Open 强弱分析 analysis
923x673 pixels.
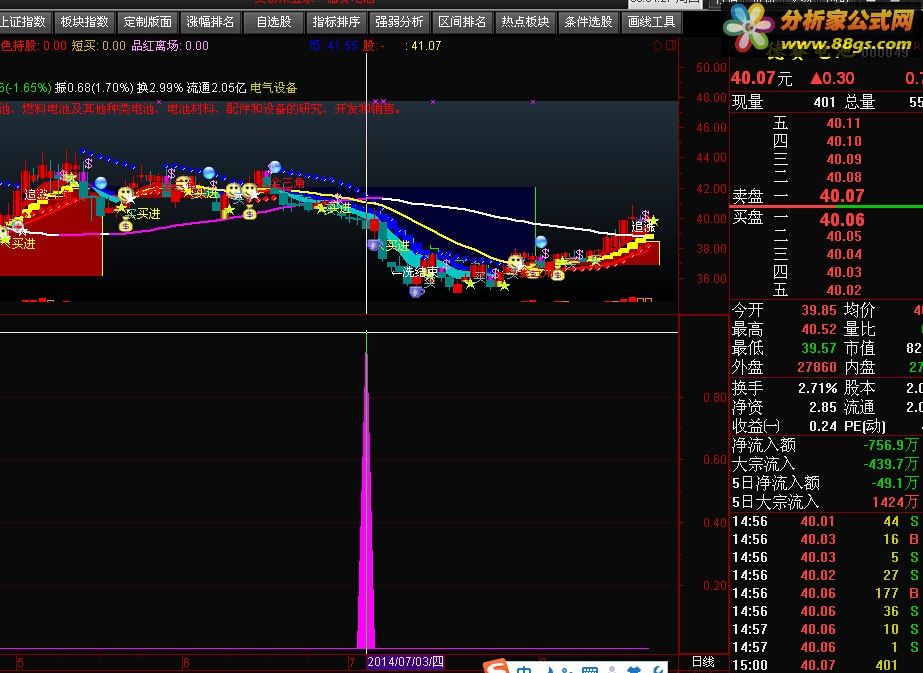click(400, 22)
